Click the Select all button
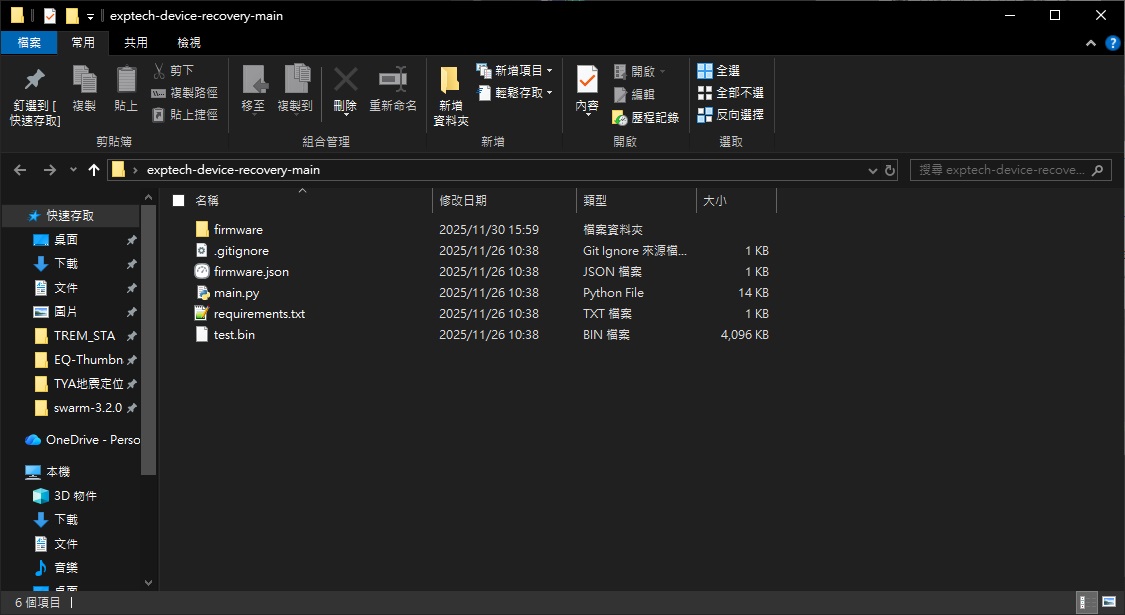1125x615 pixels. [x=720, y=71]
